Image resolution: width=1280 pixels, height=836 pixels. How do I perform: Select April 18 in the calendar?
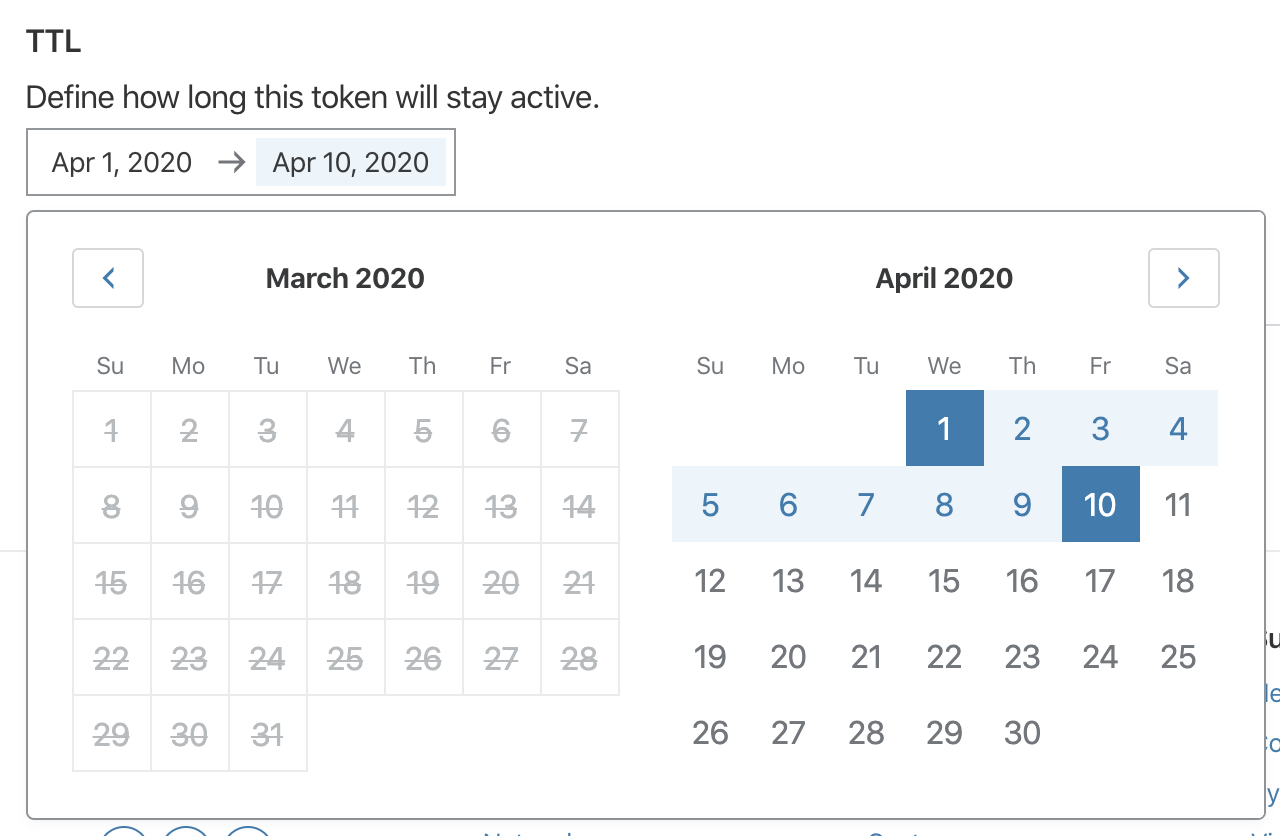1178,580
